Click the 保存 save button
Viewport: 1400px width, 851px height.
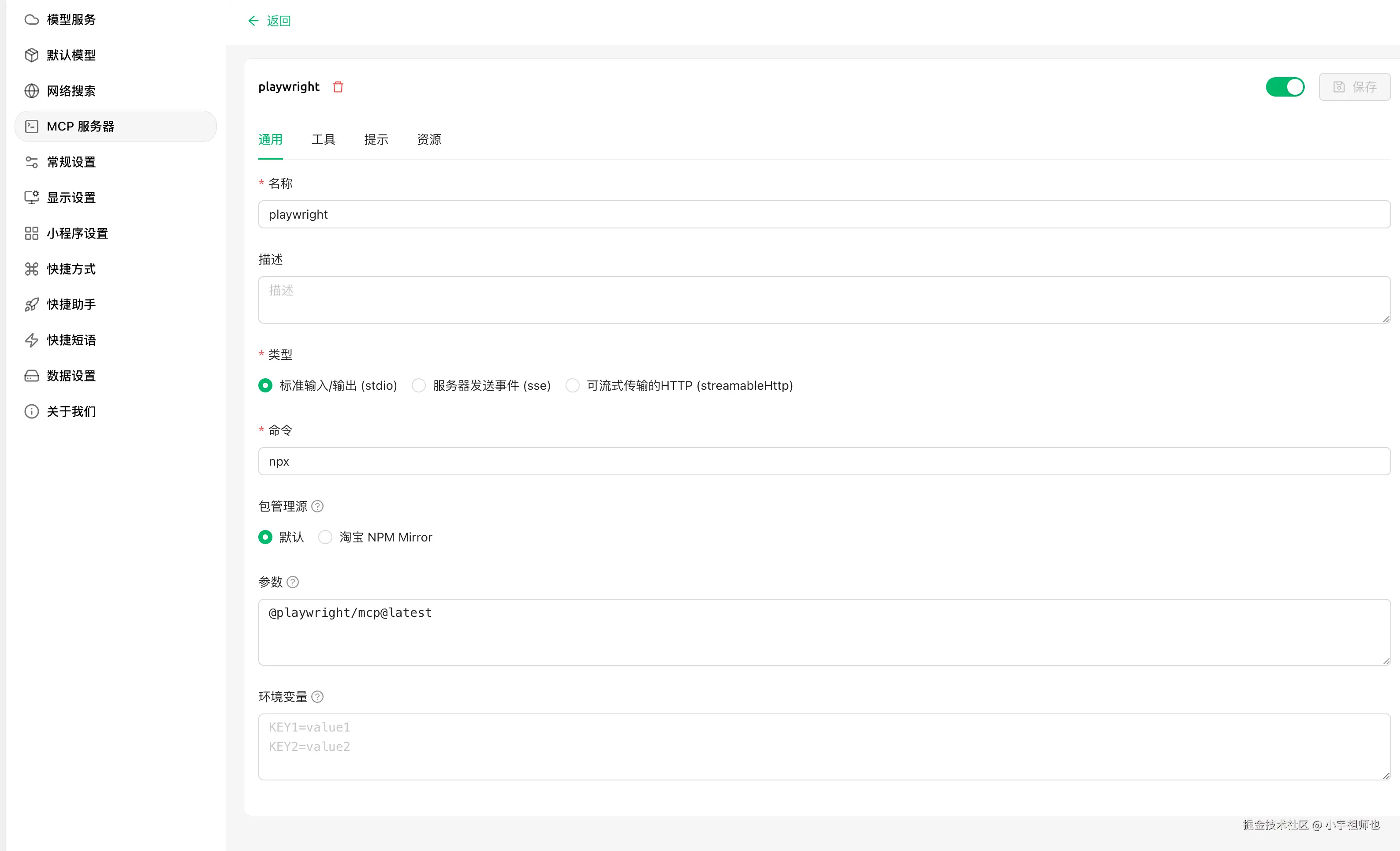coord(1355,87)
